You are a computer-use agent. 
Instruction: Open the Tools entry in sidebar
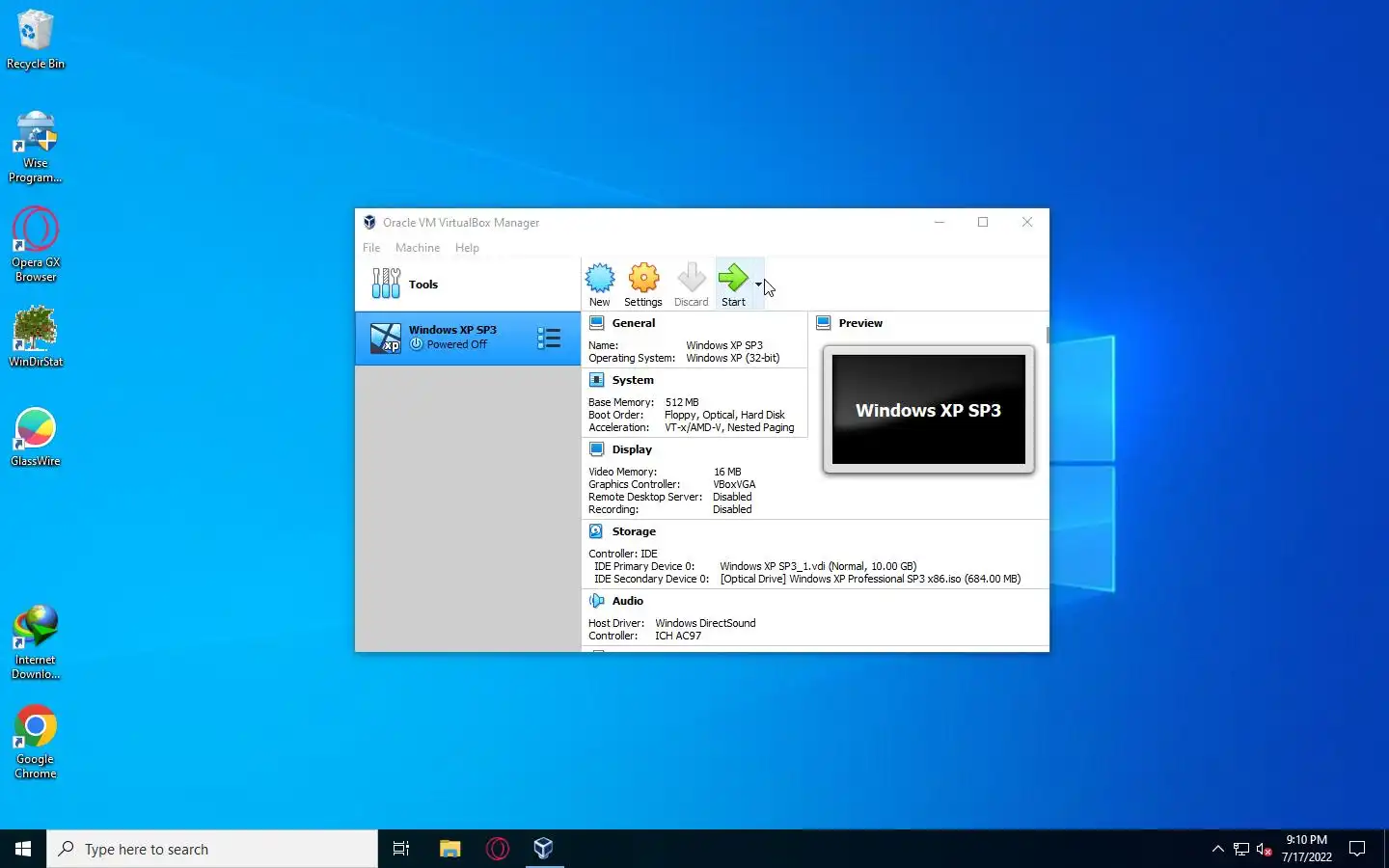pyautogui.click(x=468, y=285)
